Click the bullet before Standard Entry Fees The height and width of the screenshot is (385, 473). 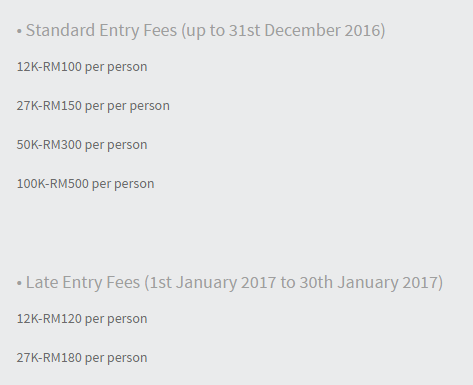19,31
